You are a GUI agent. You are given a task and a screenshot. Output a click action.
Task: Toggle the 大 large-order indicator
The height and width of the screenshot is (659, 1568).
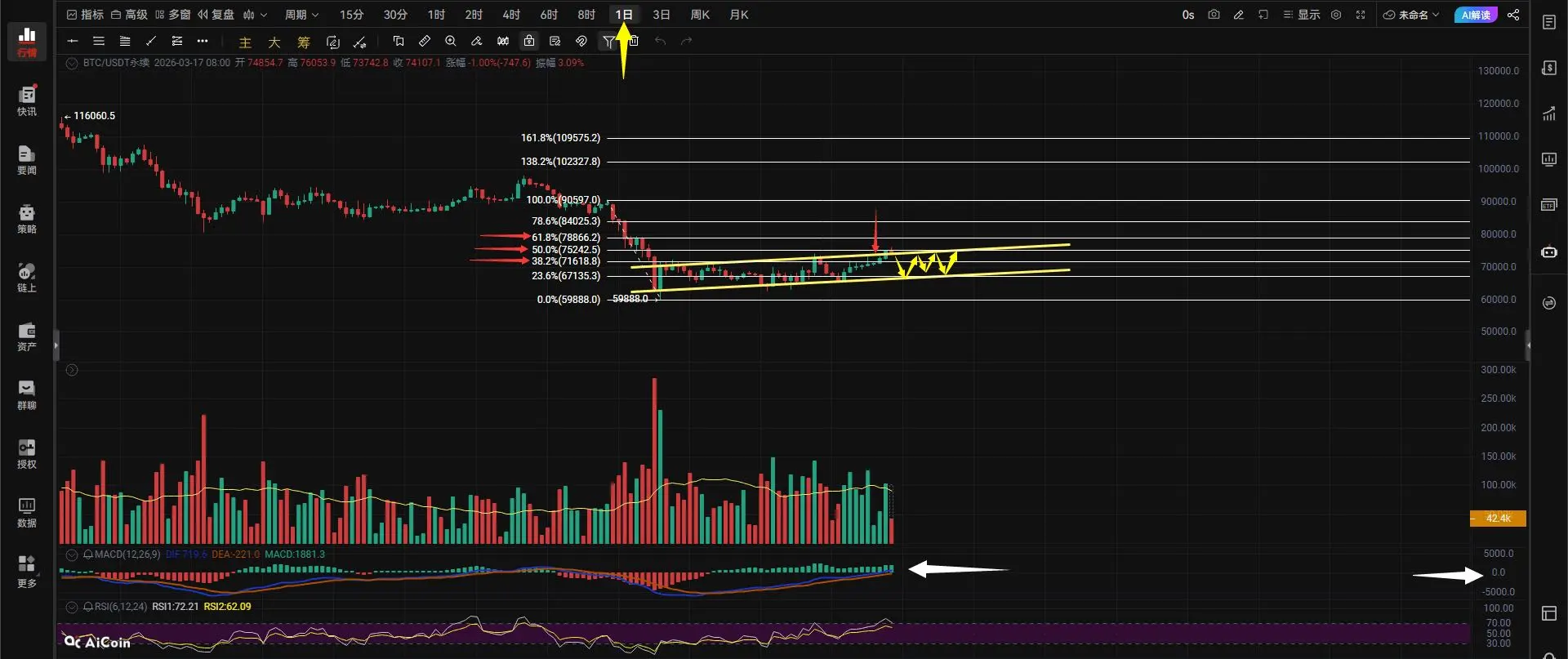coord(274,42)
